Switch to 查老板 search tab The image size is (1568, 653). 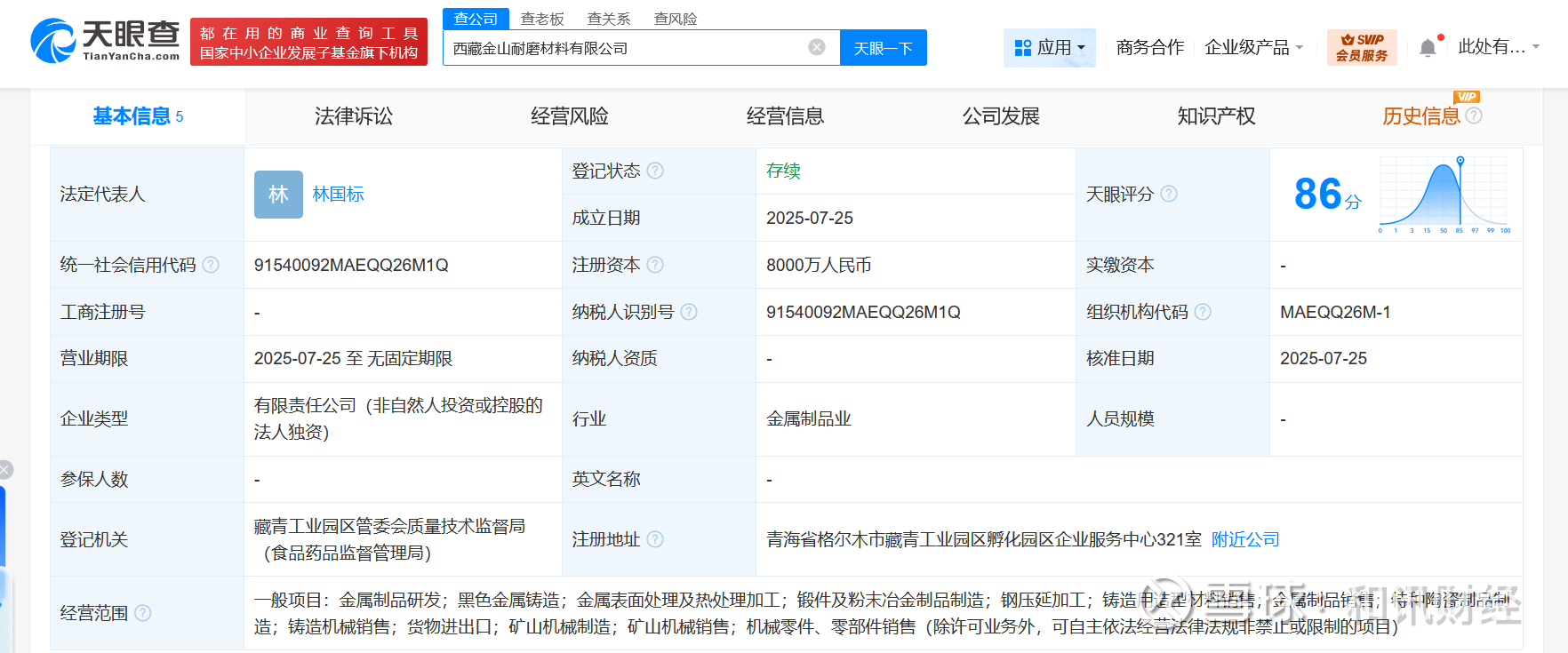[542, 19]
